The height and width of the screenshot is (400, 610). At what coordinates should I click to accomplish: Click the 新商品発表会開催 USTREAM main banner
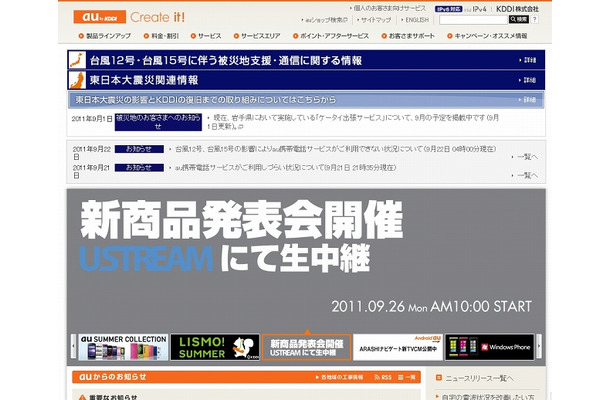(306, 261)
